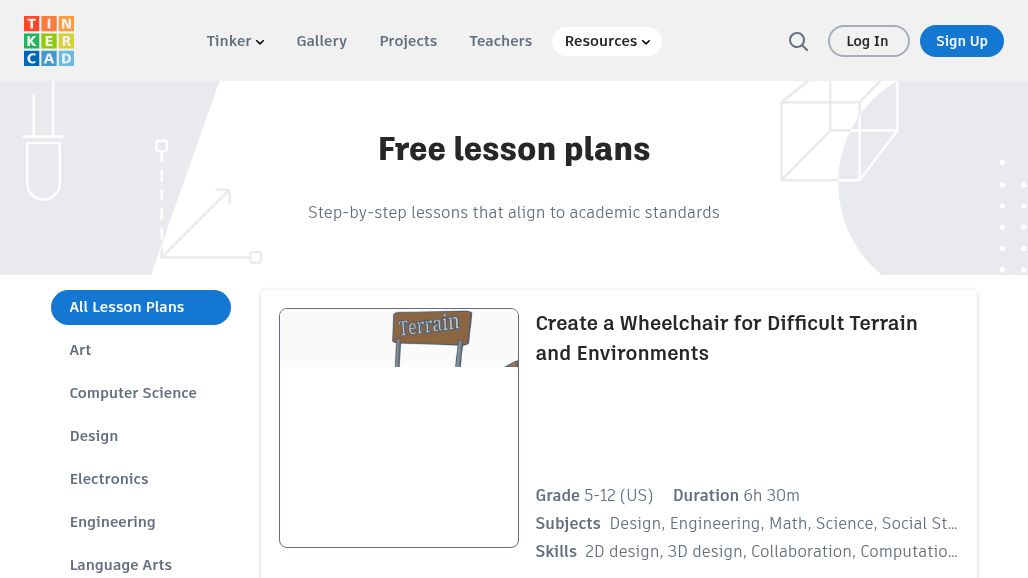Filter lesson plans by Art
The height and width of the screenshot is (578, 1028).
pos(80,350)
